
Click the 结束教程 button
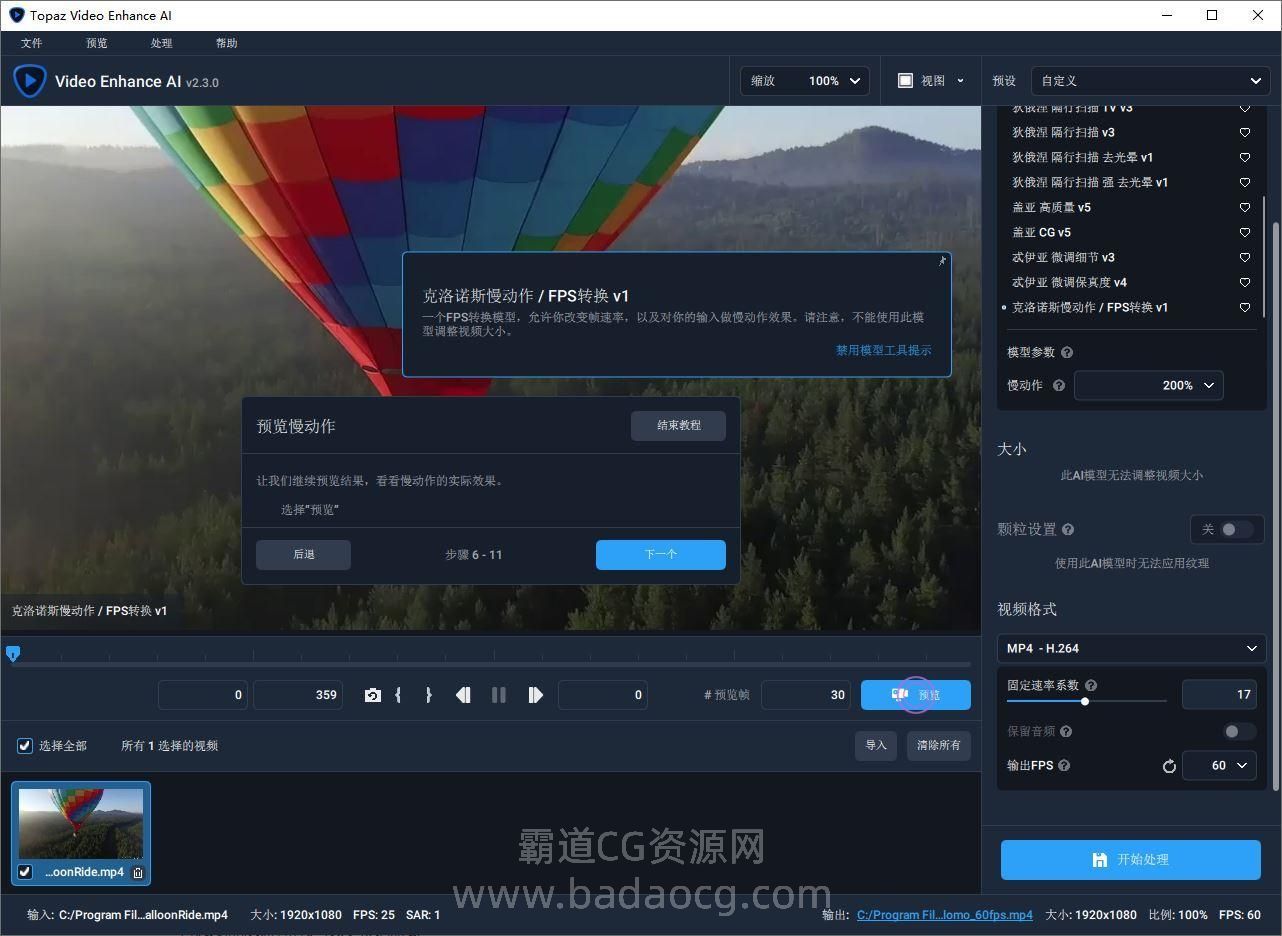pyautogui.click(x=678, y=426)
